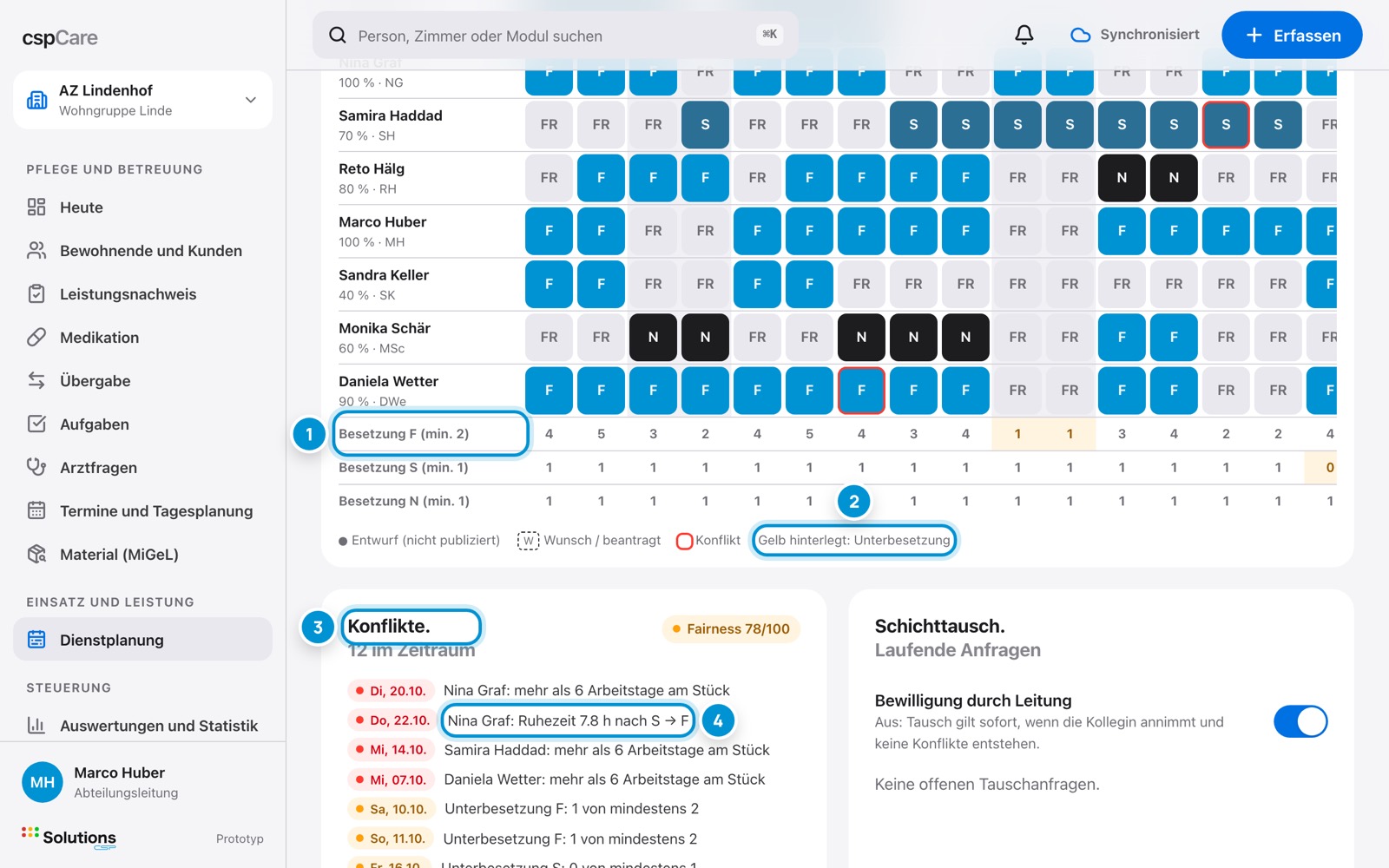
Task: Click the MH user avatar
Action: (43, 782)
